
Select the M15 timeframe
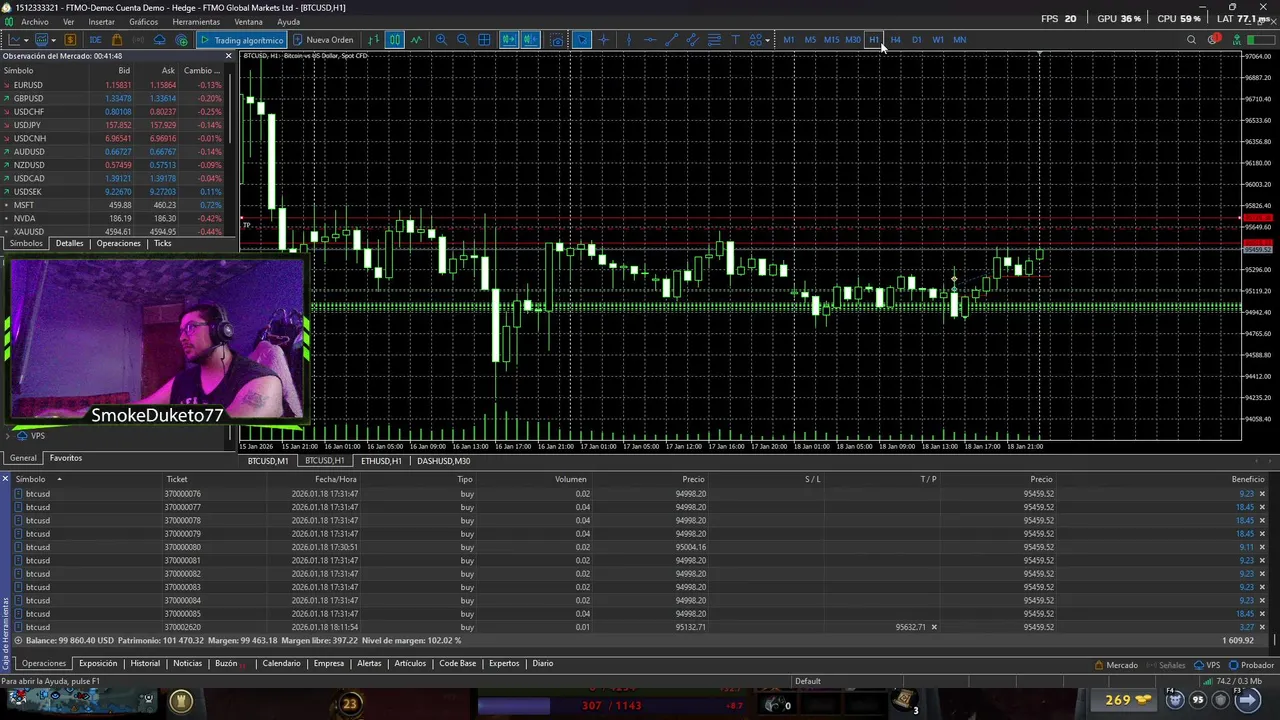point(831,40)
